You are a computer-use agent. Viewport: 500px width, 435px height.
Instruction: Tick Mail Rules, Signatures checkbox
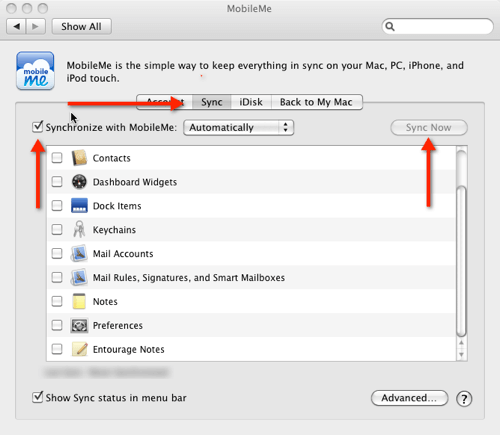coord(57,277)
